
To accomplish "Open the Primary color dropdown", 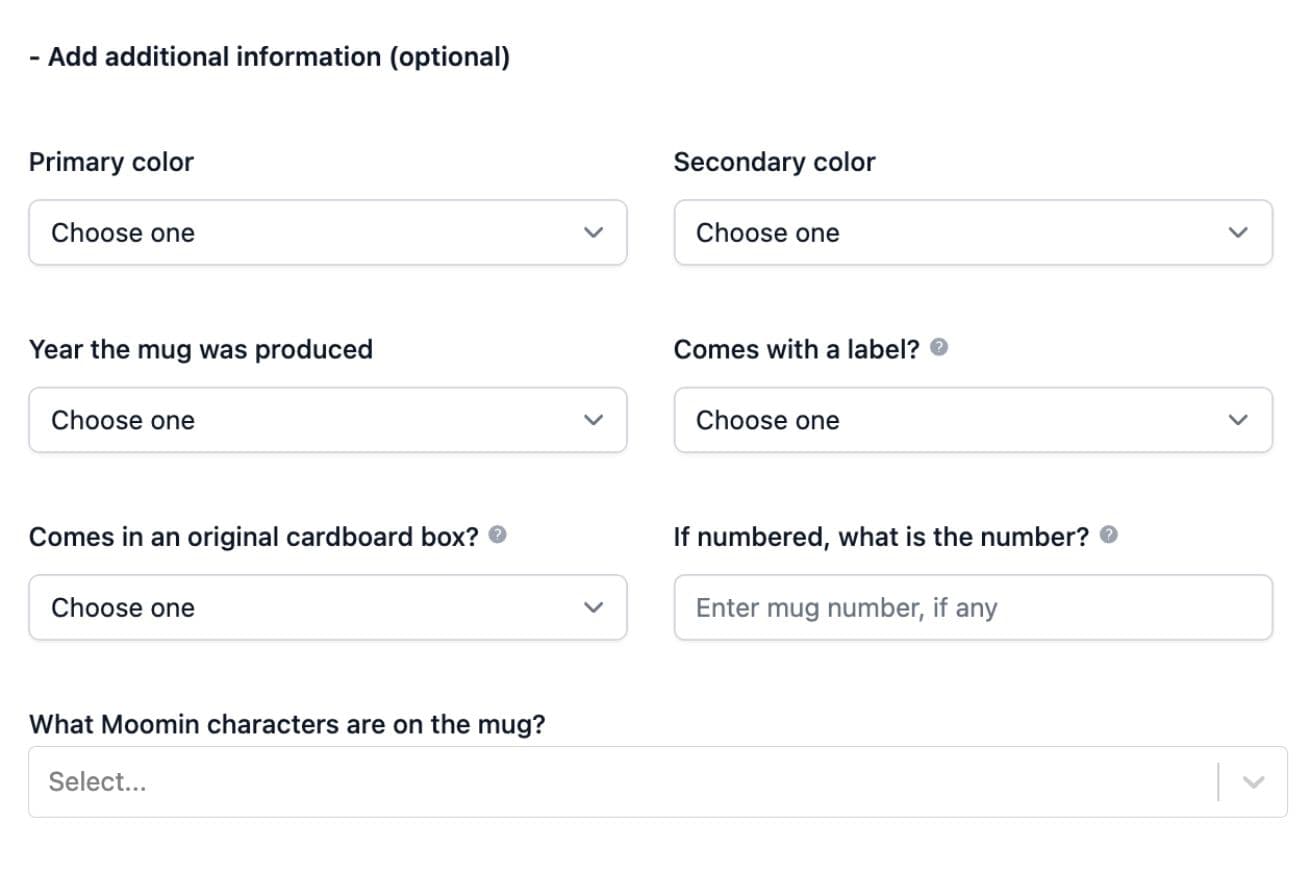I will pyautogui.click(x=328, y=233).
